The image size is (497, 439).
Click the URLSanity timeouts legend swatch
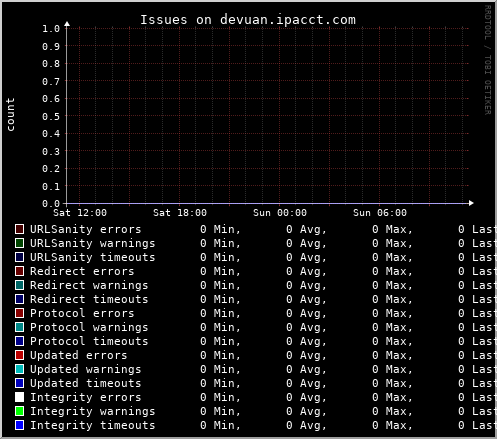(19, 257)
